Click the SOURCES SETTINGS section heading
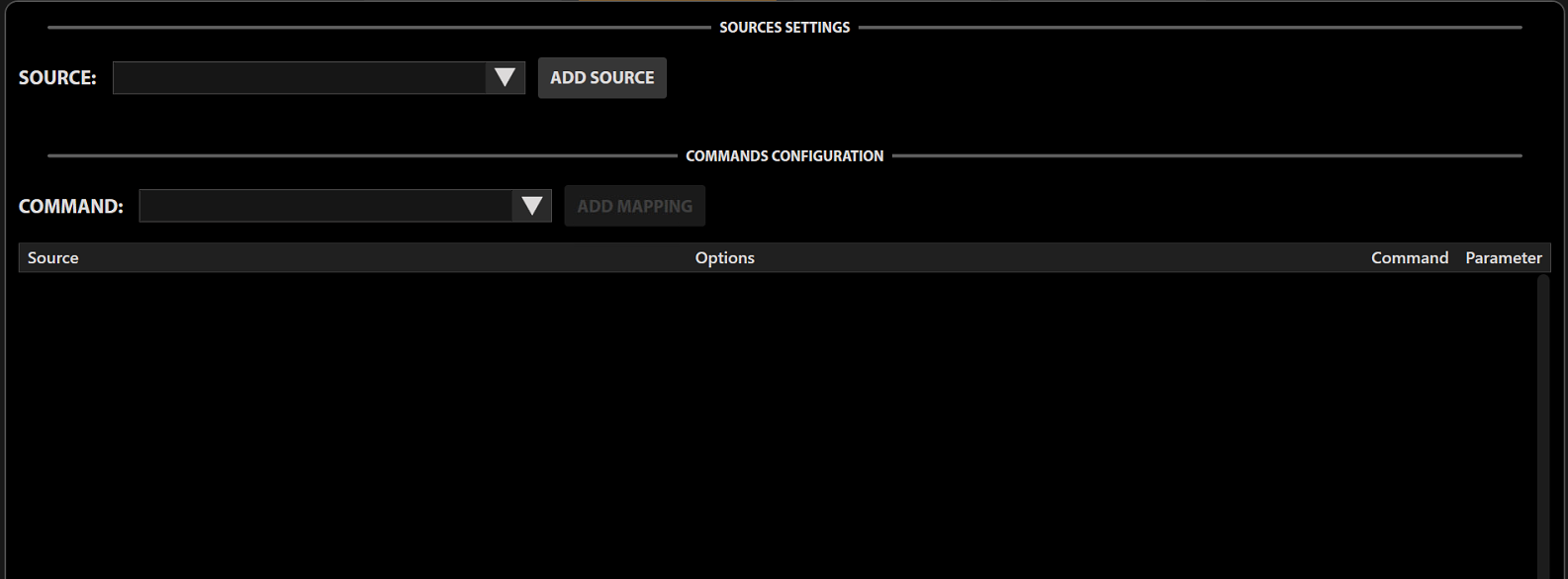The height and width of the screenshot is (579, 1568). click(784, 28)
